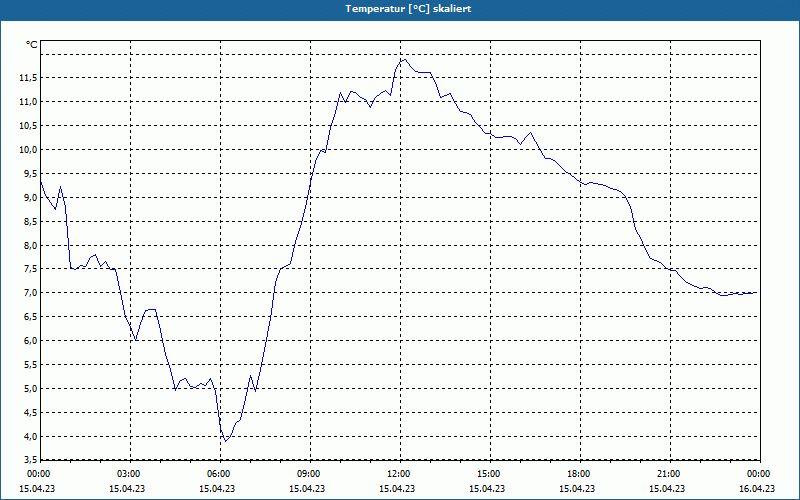Click the 5,0 y-axis label
Screen dimensions: 800x500
point(31,389)
